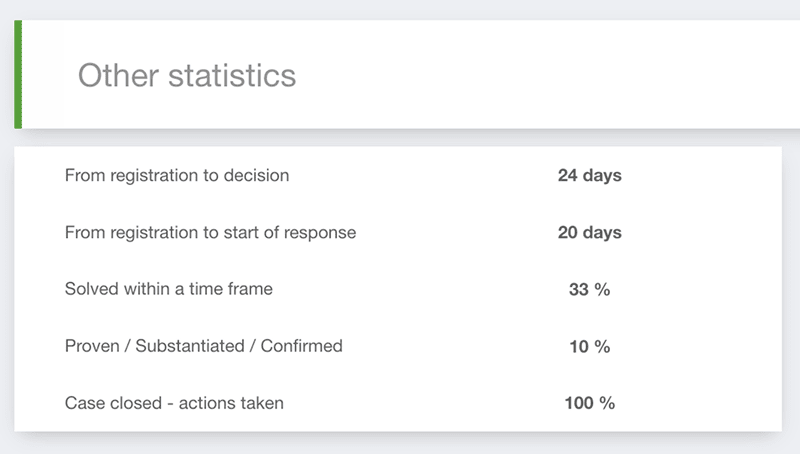Click the word response in the second row
The image size is (800, 454).
coord(320,233)
